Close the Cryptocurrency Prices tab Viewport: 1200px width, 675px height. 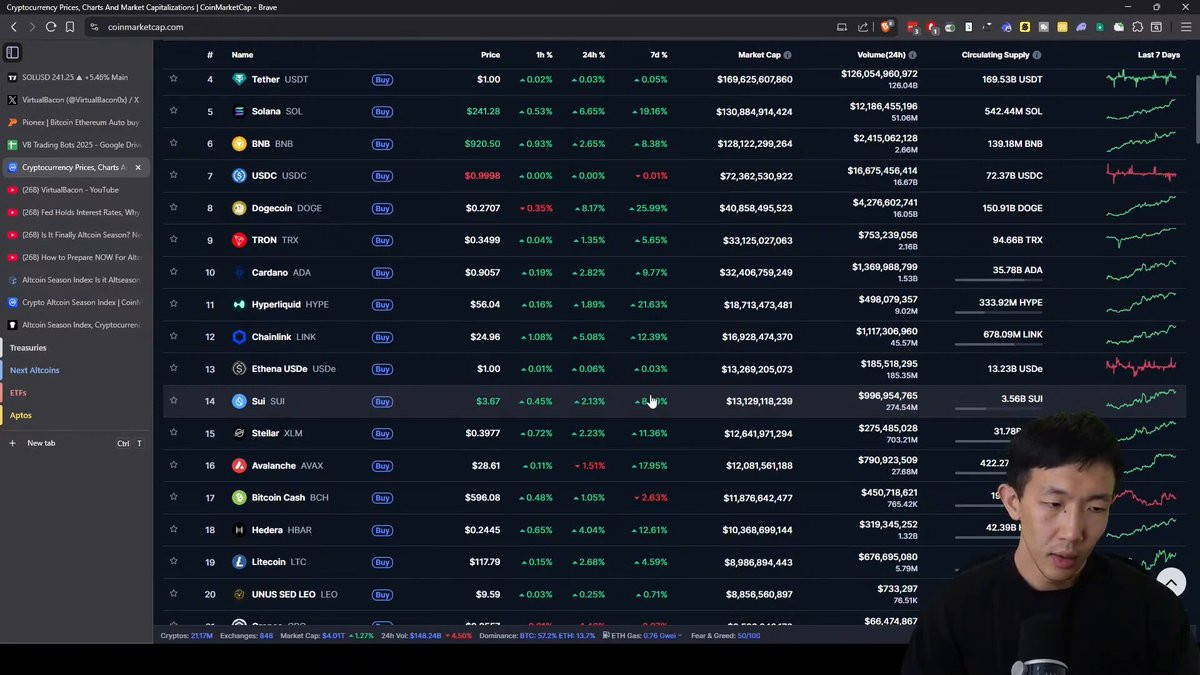tap(138, 167)
